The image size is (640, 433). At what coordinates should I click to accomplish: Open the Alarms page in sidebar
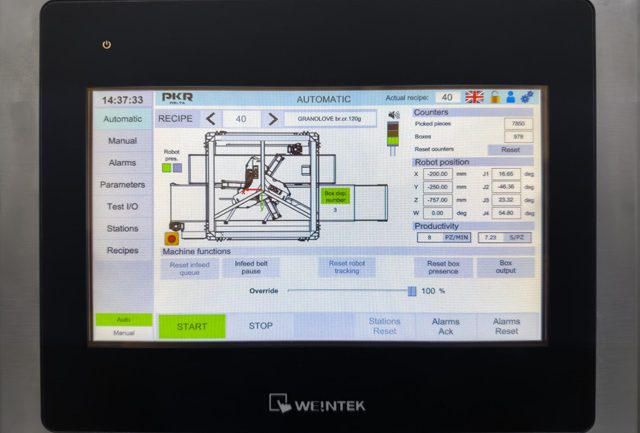(122, 162)
